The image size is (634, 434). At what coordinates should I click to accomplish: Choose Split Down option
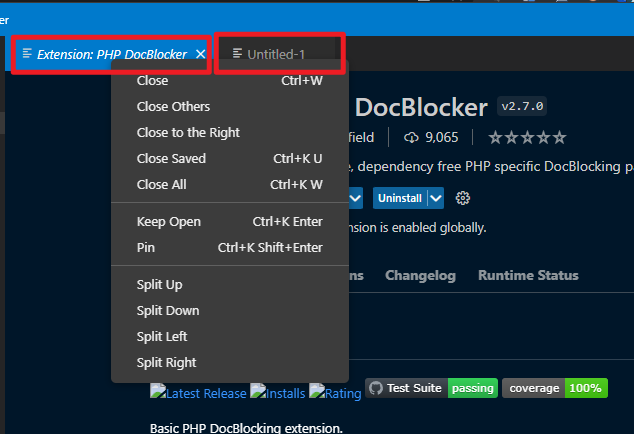[230, 311]
